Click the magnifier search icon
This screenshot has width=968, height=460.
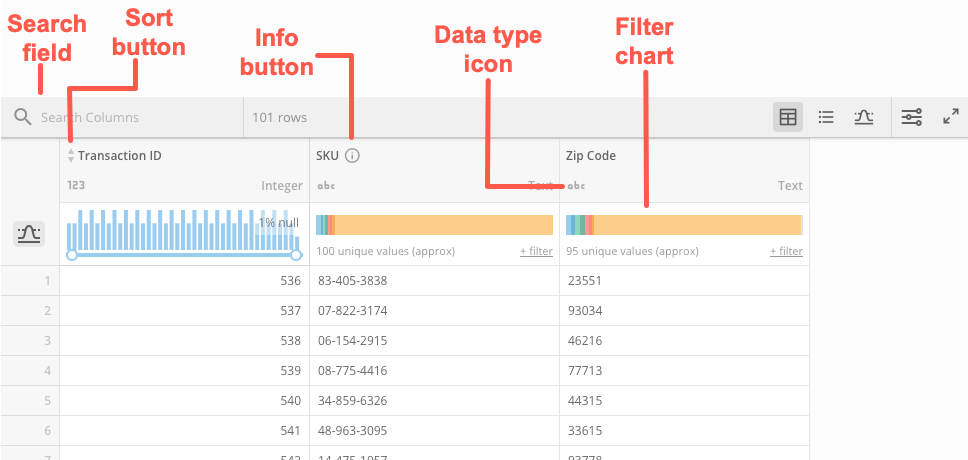coord(23,118)
